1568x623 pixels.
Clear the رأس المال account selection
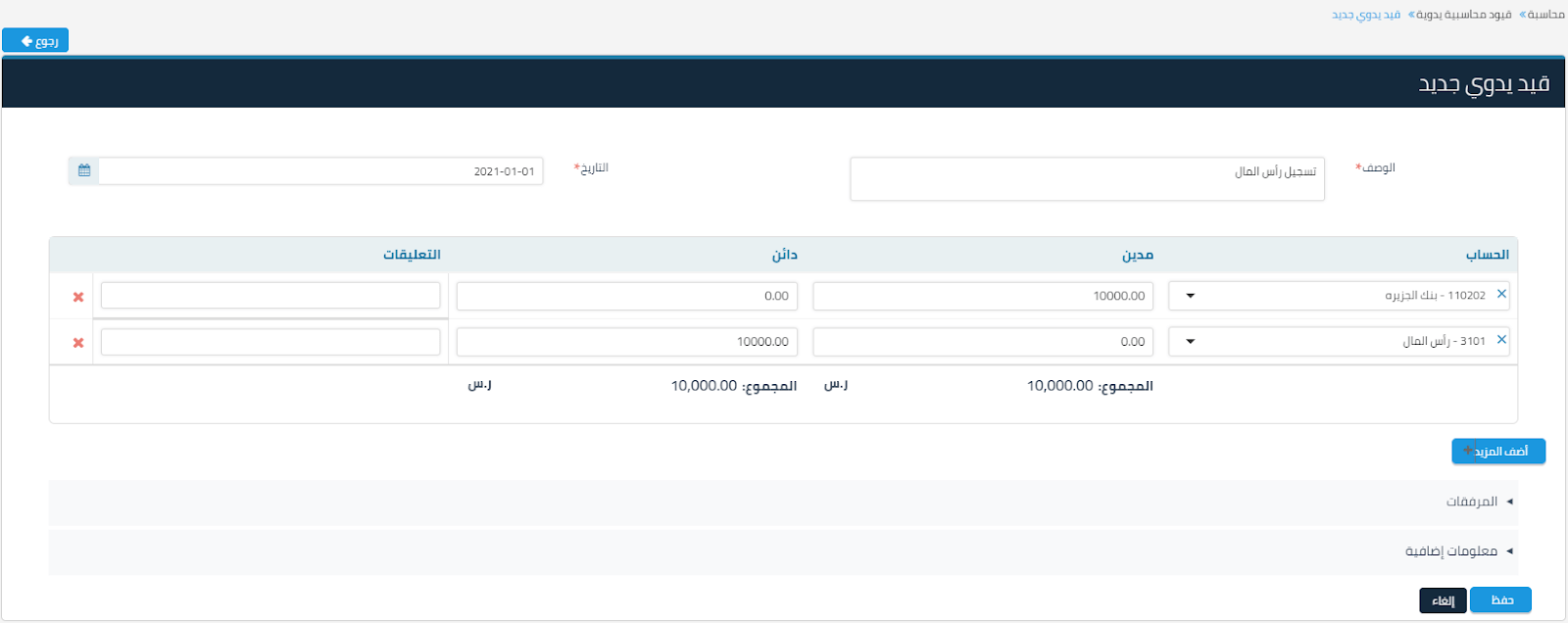point(1501,340)
